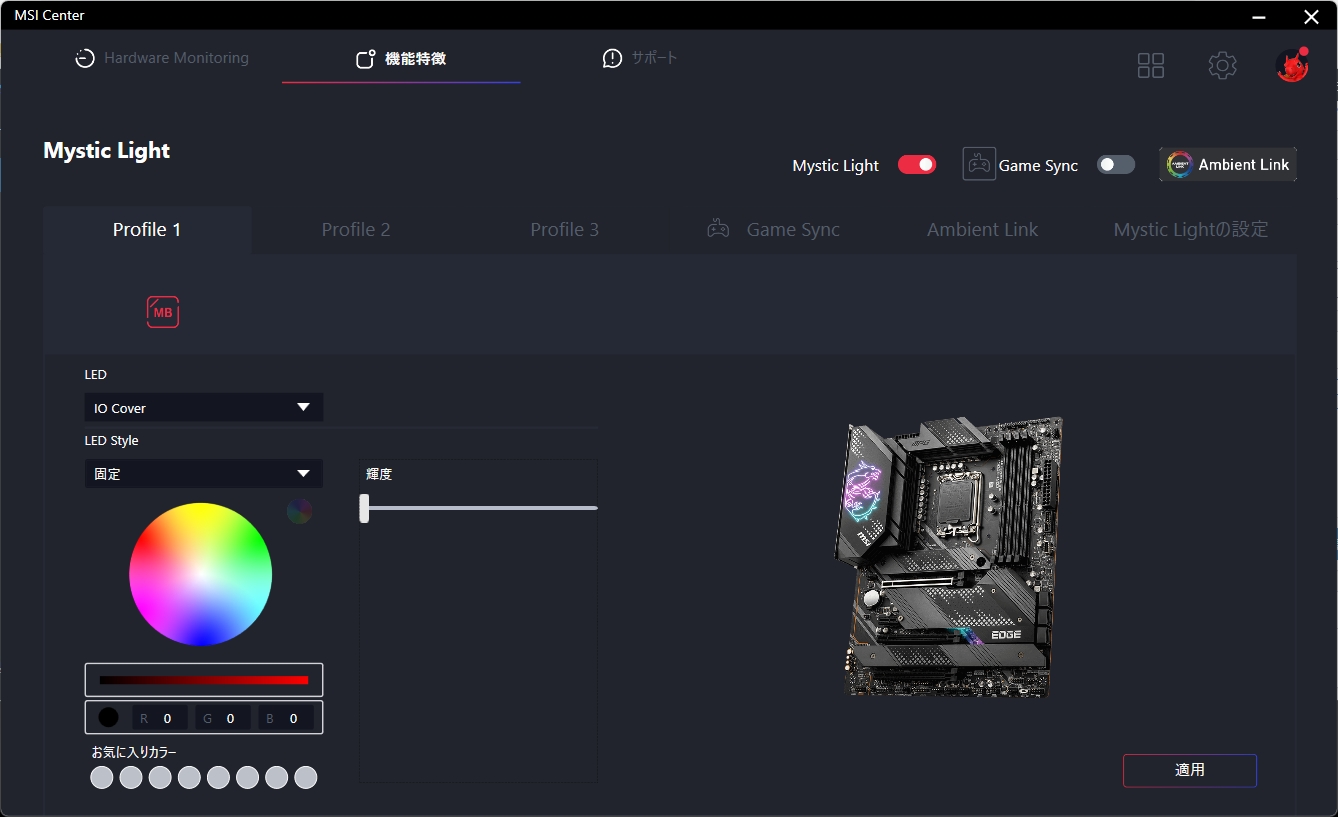The image size is (1338, 817).
Task: Pick a color on the color wheel
Action: 201,574
